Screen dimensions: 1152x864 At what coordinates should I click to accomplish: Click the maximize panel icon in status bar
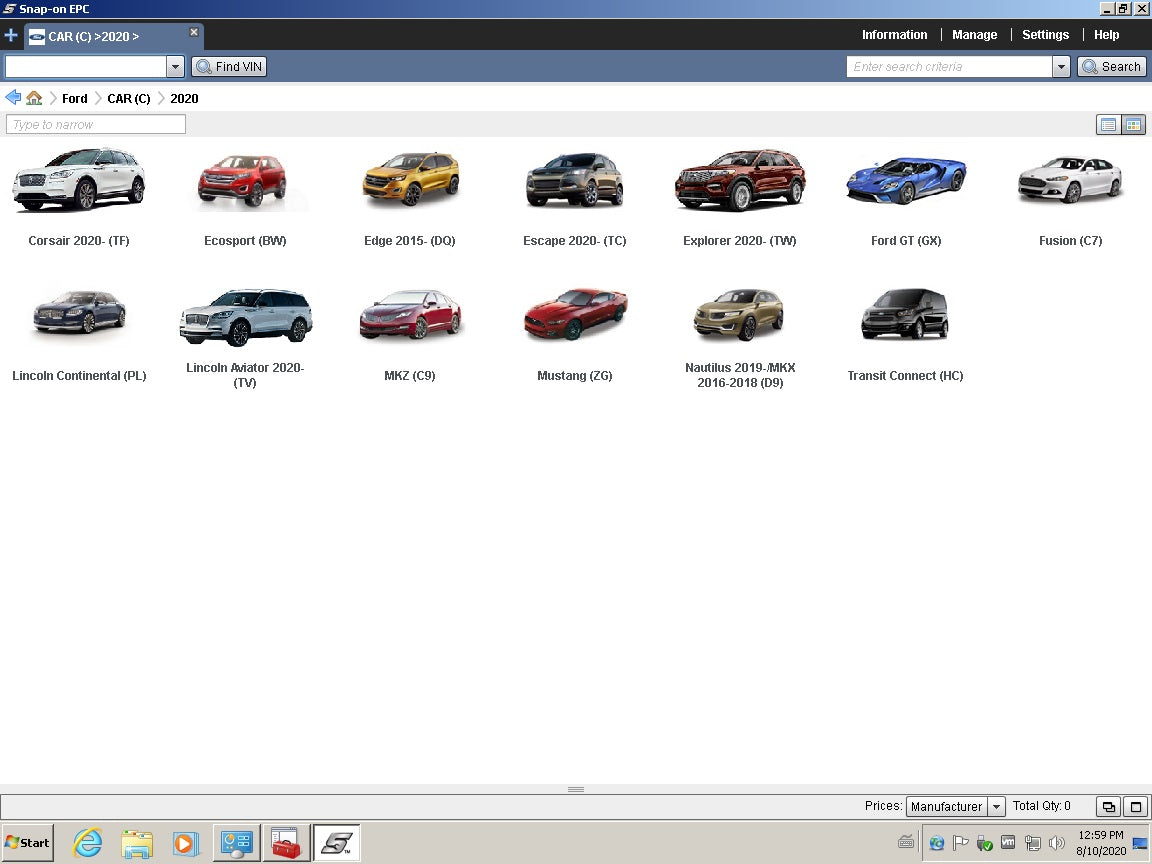pyautogui.click(x=1135, y=807)
